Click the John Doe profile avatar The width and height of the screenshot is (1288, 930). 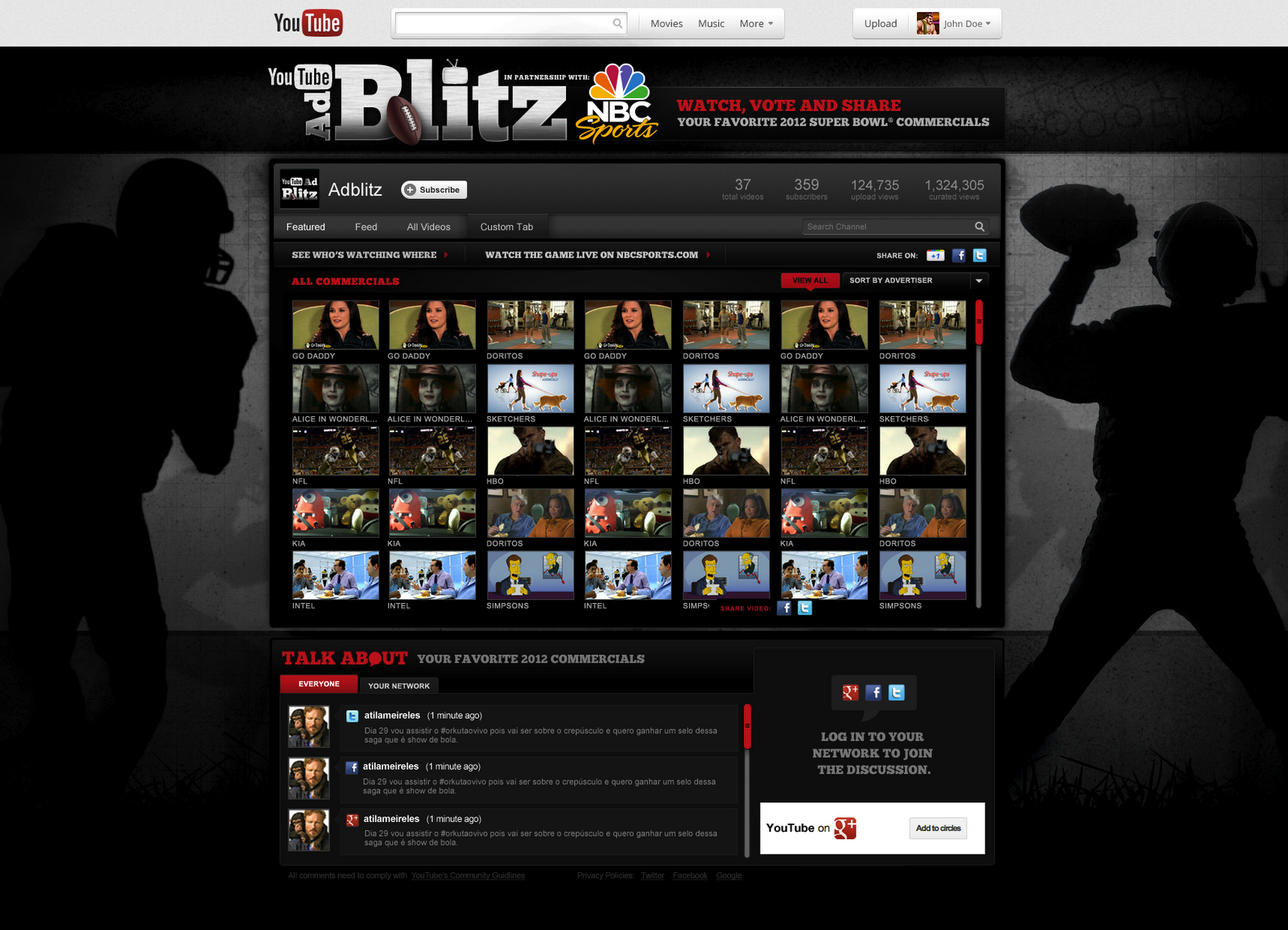click(928, 23)
